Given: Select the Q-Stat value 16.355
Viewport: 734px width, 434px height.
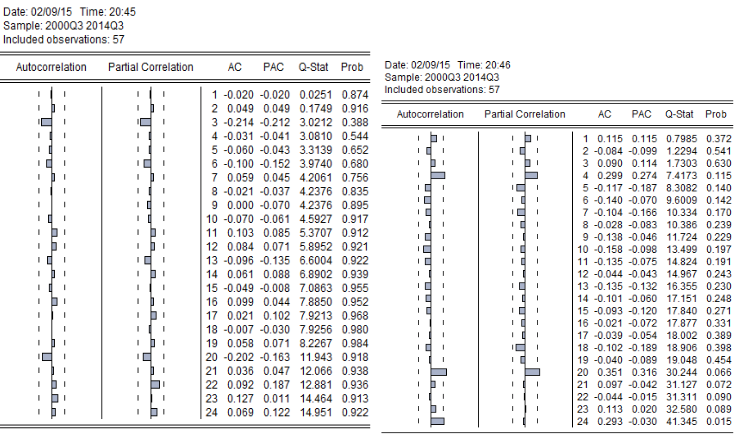Looking at the screenshot, I should pos(682,287).
